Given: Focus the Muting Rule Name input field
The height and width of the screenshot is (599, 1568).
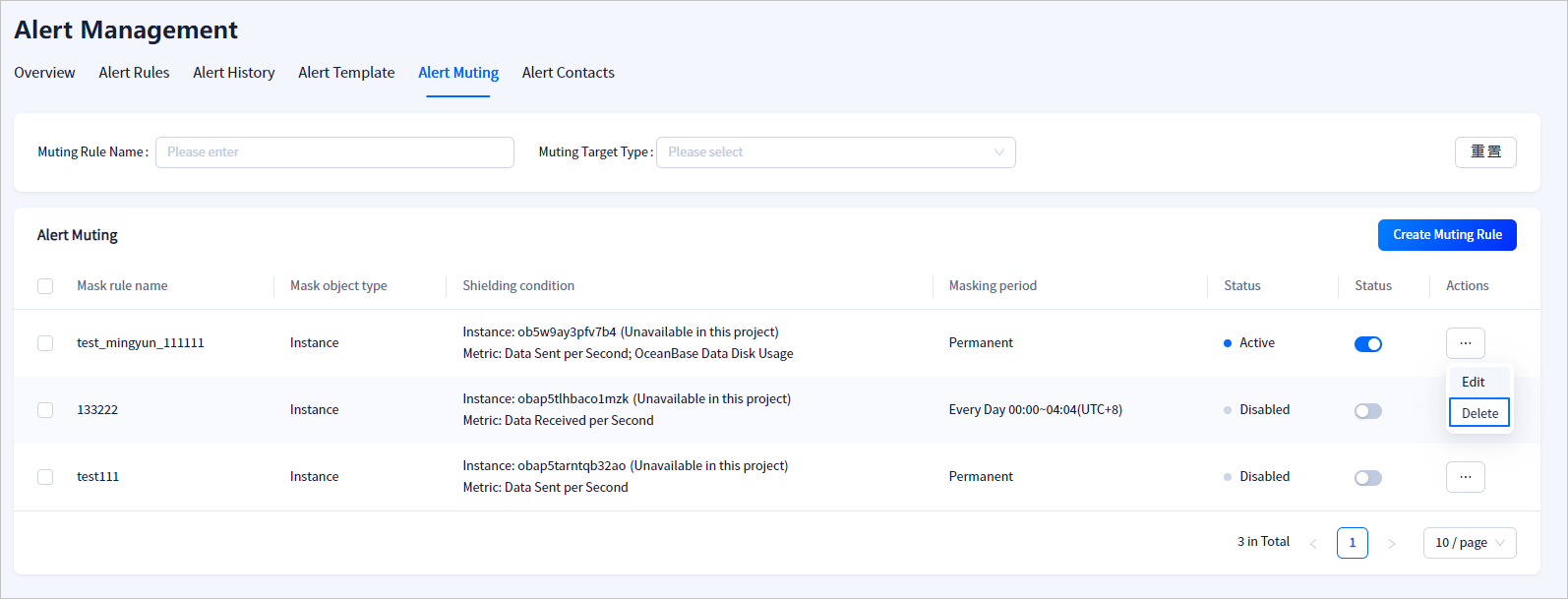Looking at the screenshot, I should (x=334, y=152).
